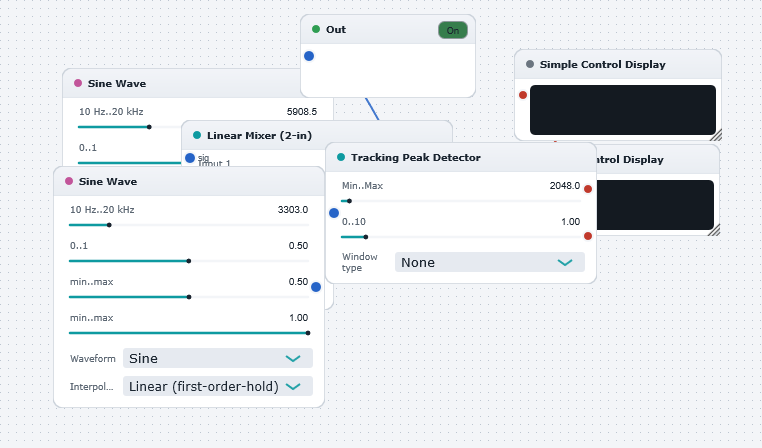Open the Waveform dropdown set to Sine

click(x=218, y=358)
